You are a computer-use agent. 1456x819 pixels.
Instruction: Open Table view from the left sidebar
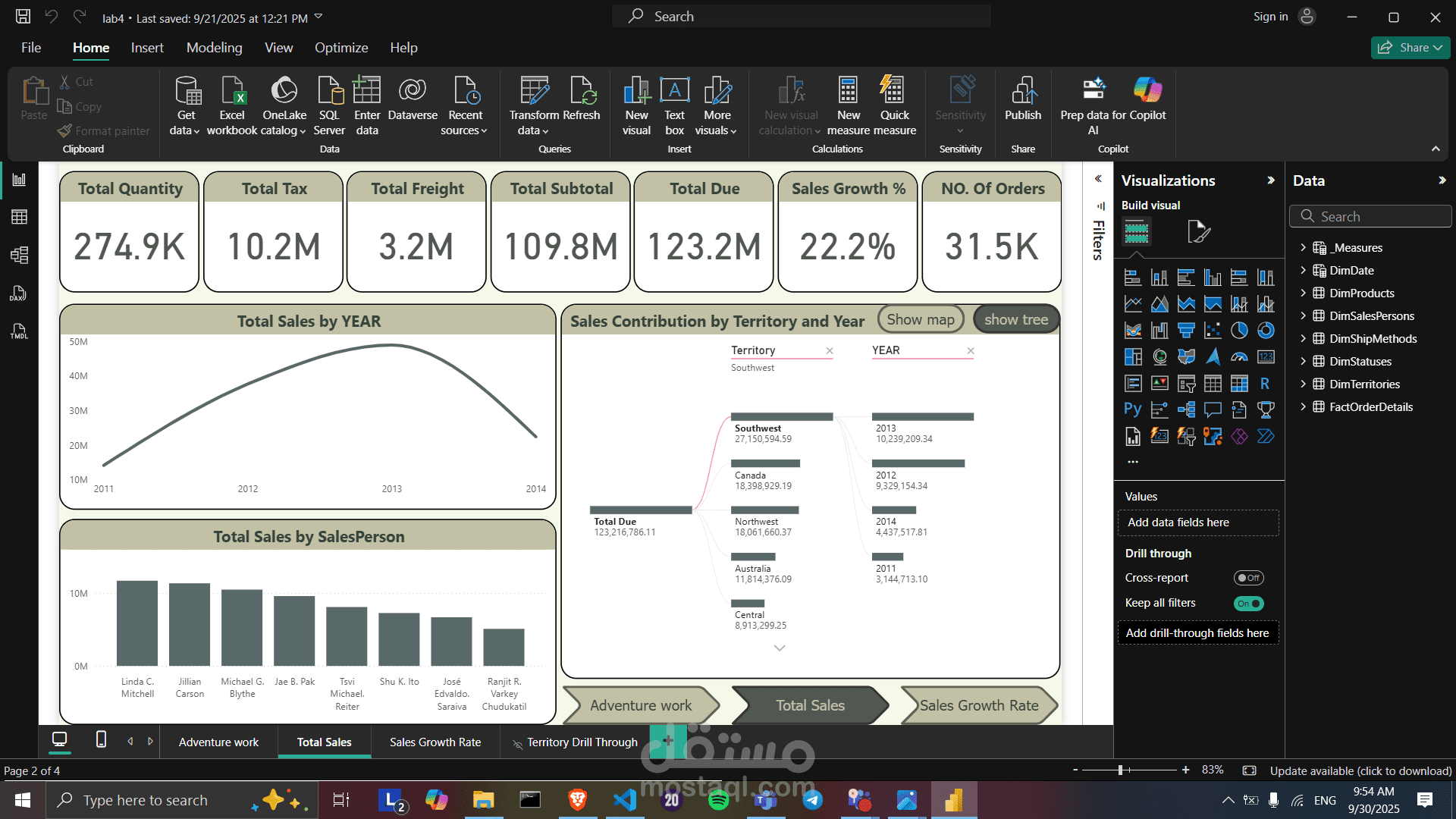click(x=20, y=217)
